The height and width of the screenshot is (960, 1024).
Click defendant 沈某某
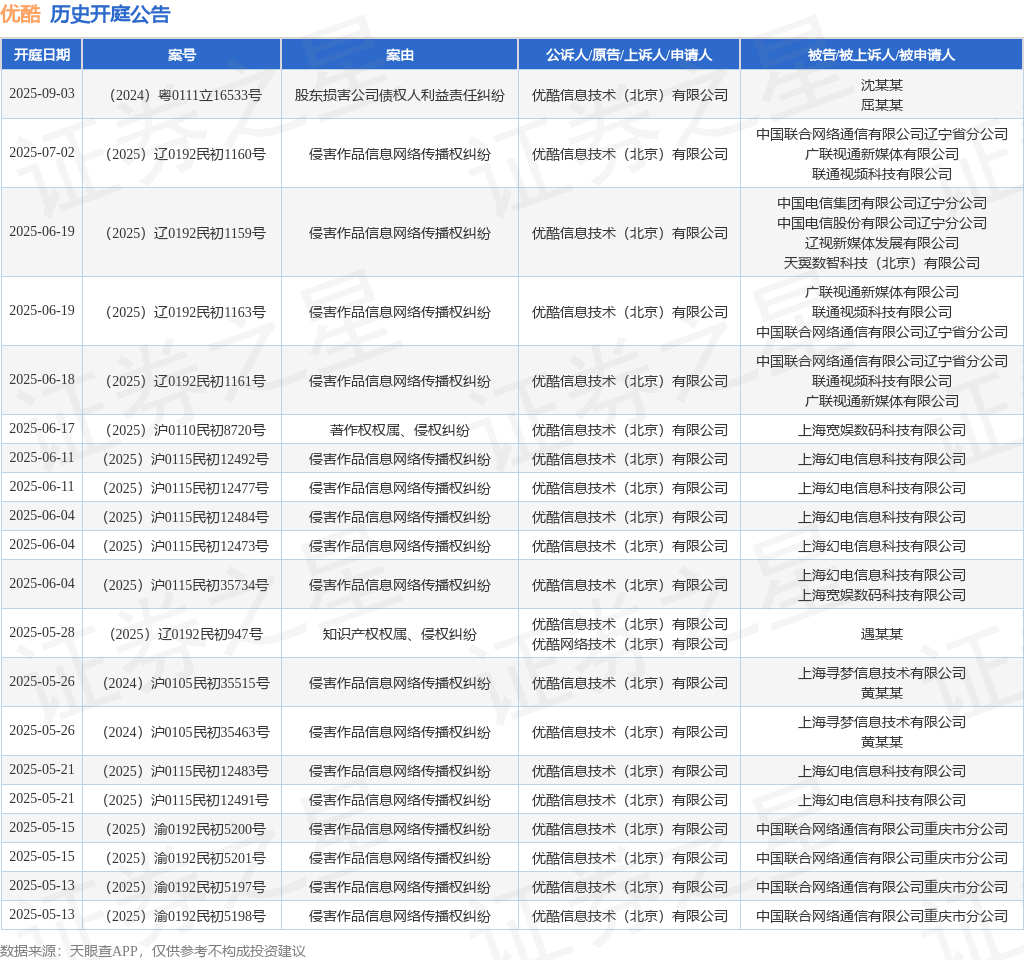click(882, 85)
